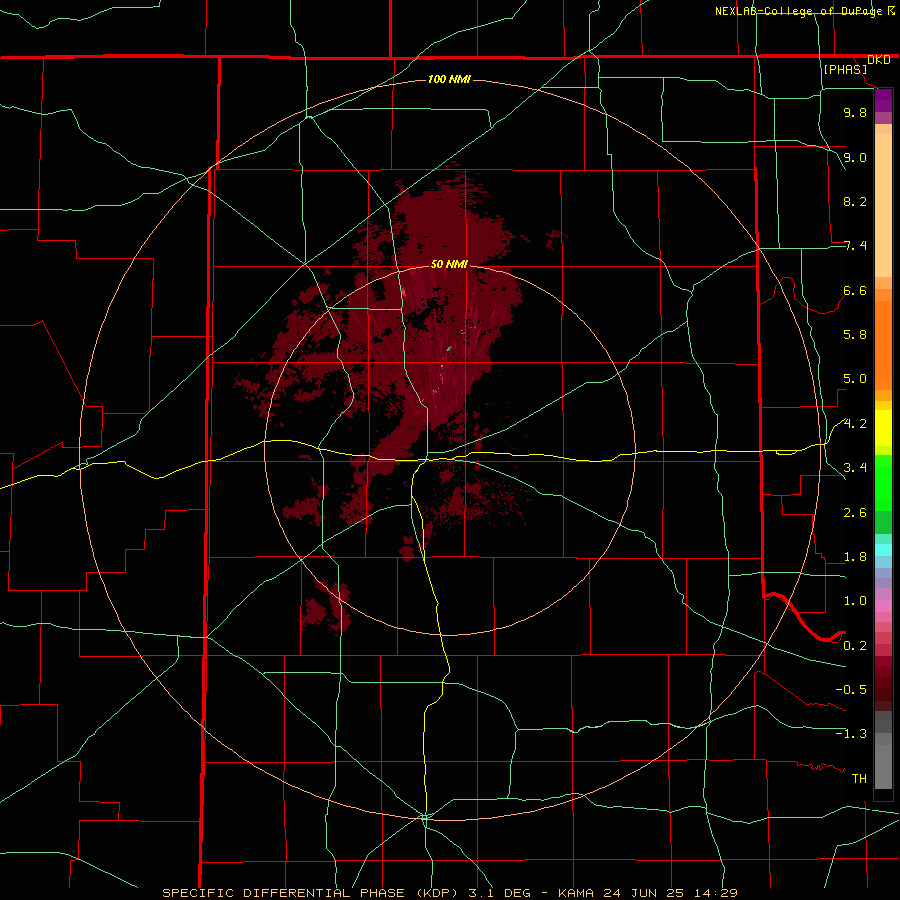Click the 8.2 value on the color scale
Image resolution: width=900 pixels, height=900 pixels.
point(855,201)
